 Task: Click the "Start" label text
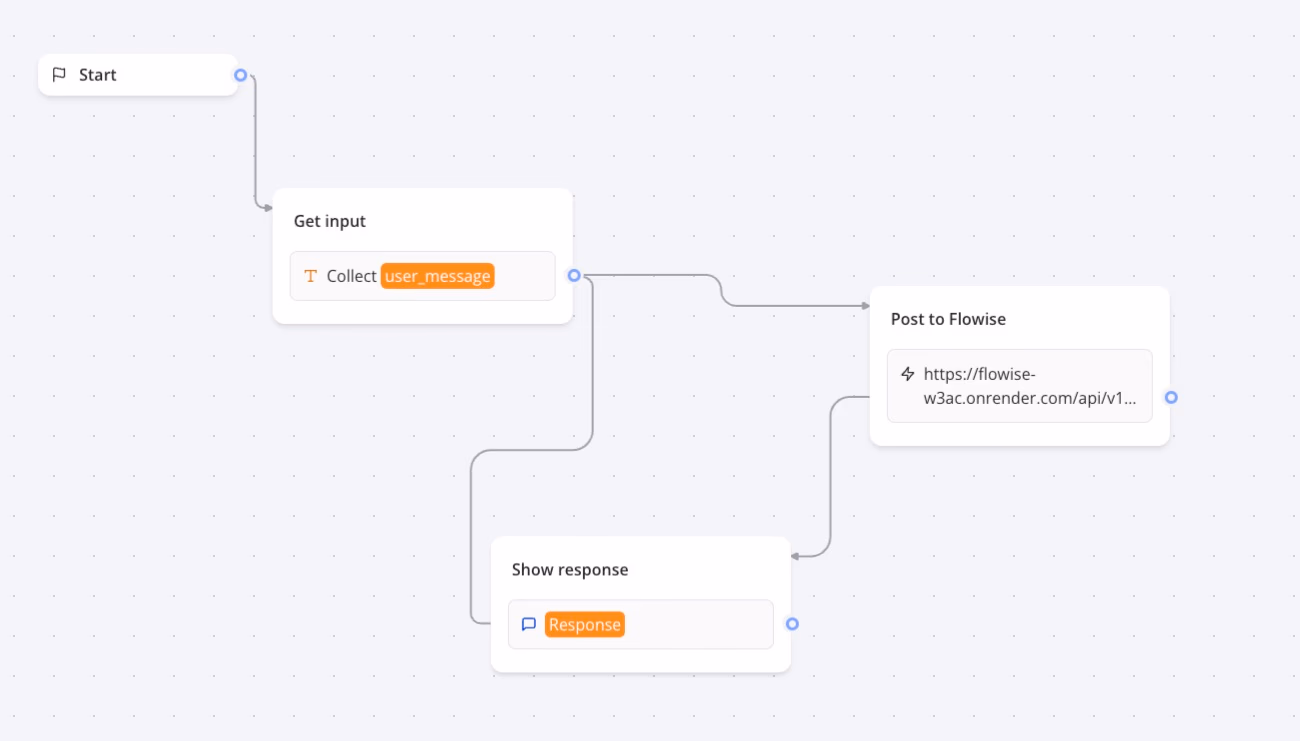(x=98, y=75)
